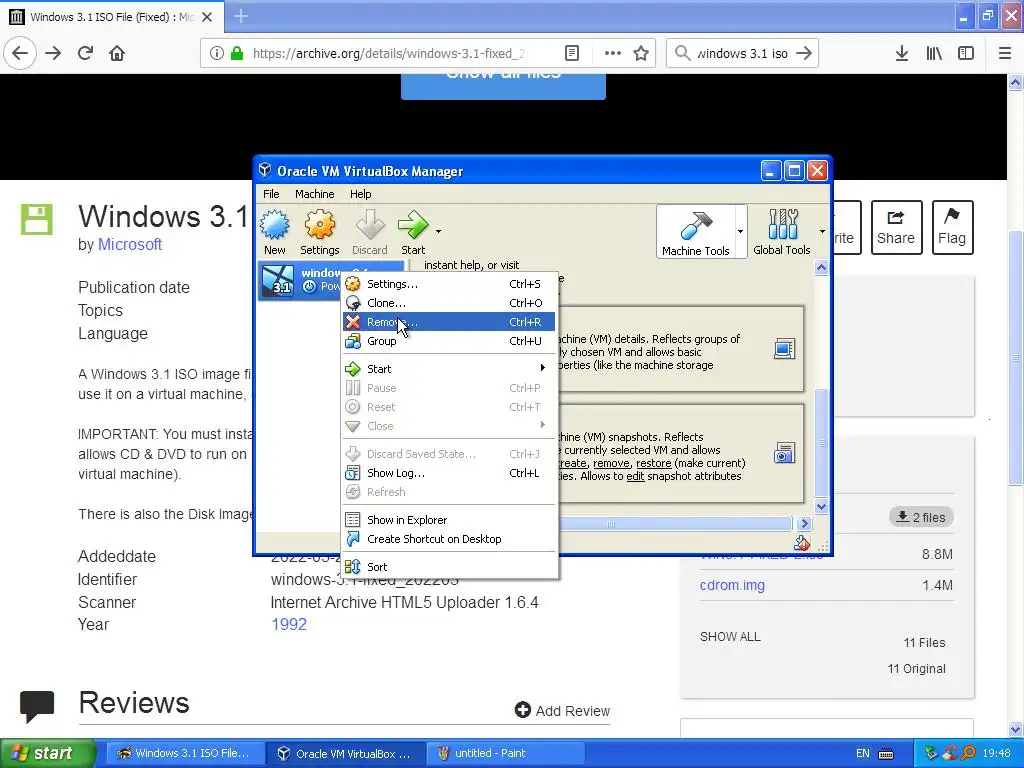Image resolution: width=1024 pixels, height=768 pixels.
Task: Click the Details tool icon in right pane
Action: 784,349
